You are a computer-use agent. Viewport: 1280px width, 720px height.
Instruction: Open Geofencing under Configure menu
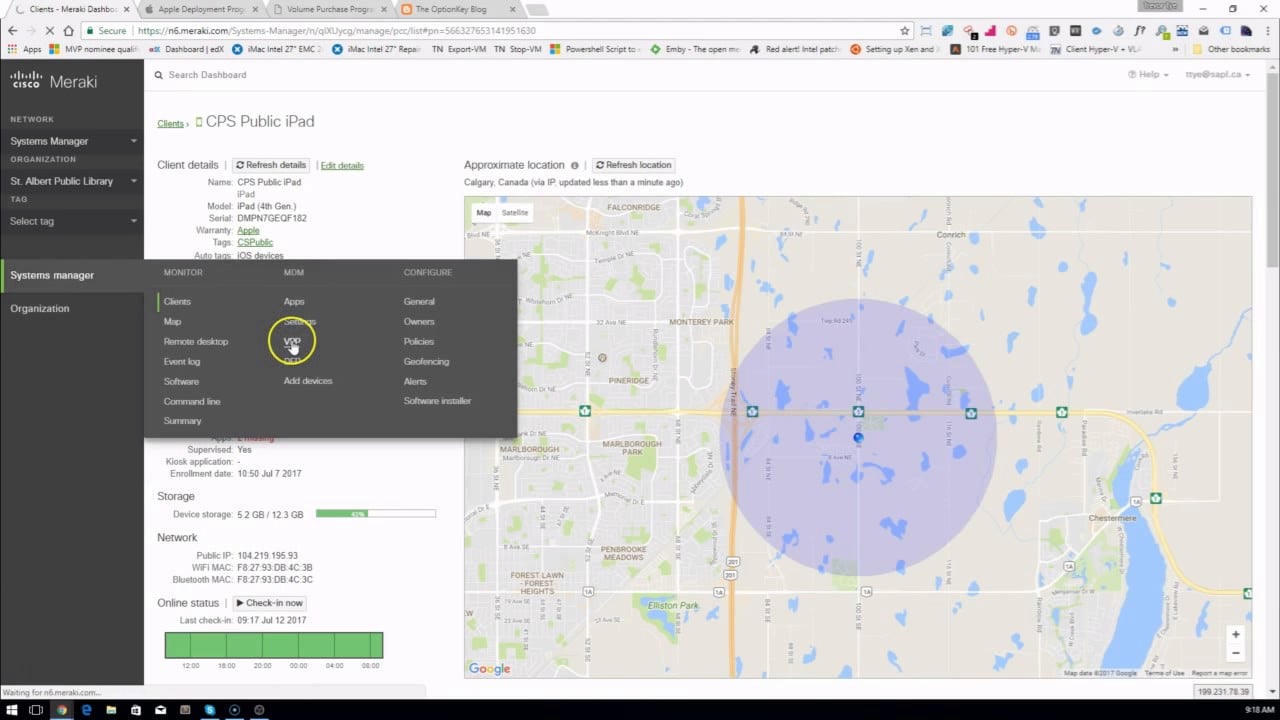[x=426, y=361]
